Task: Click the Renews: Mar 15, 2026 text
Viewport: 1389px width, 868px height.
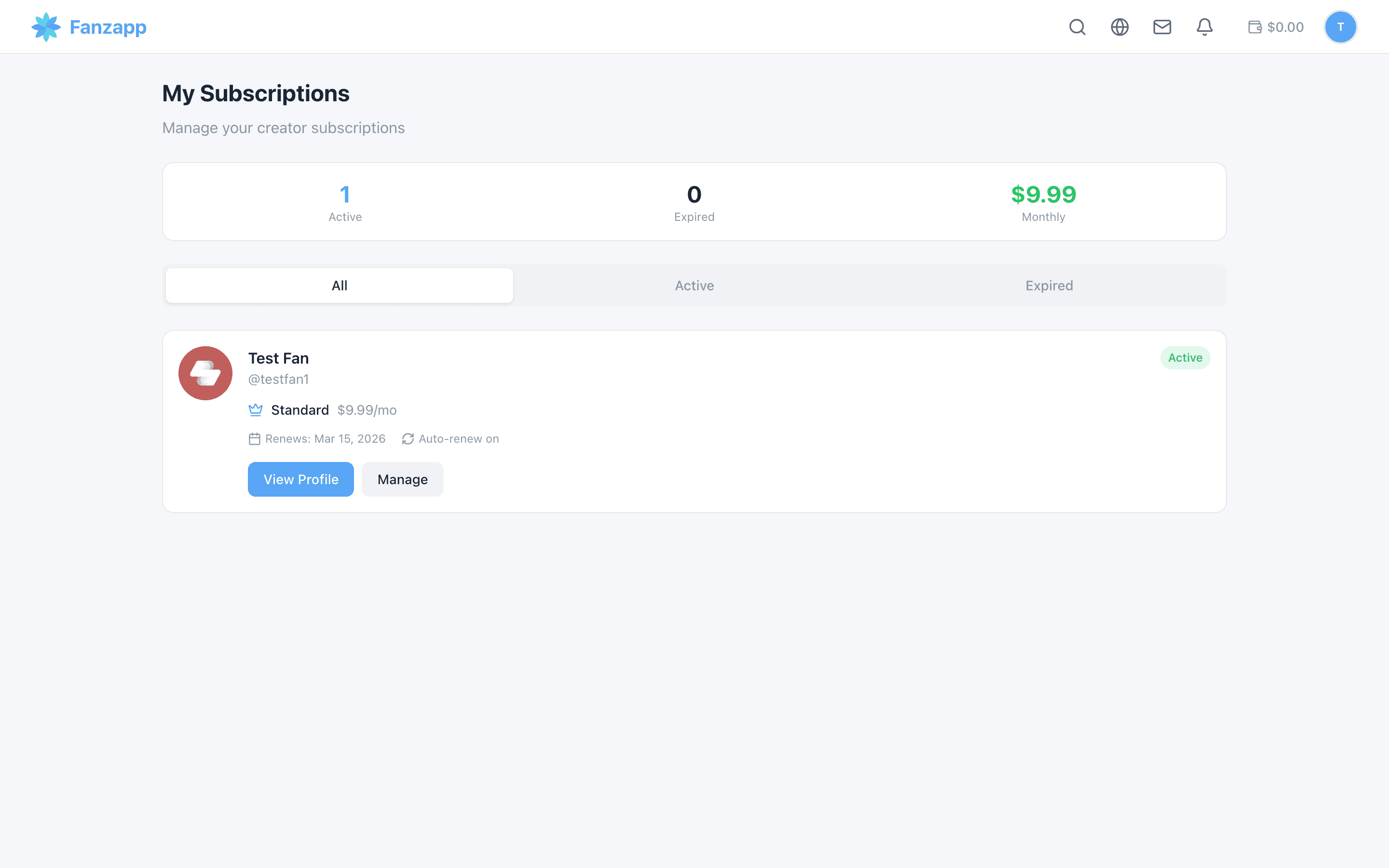Action: [x=325, y=439]
